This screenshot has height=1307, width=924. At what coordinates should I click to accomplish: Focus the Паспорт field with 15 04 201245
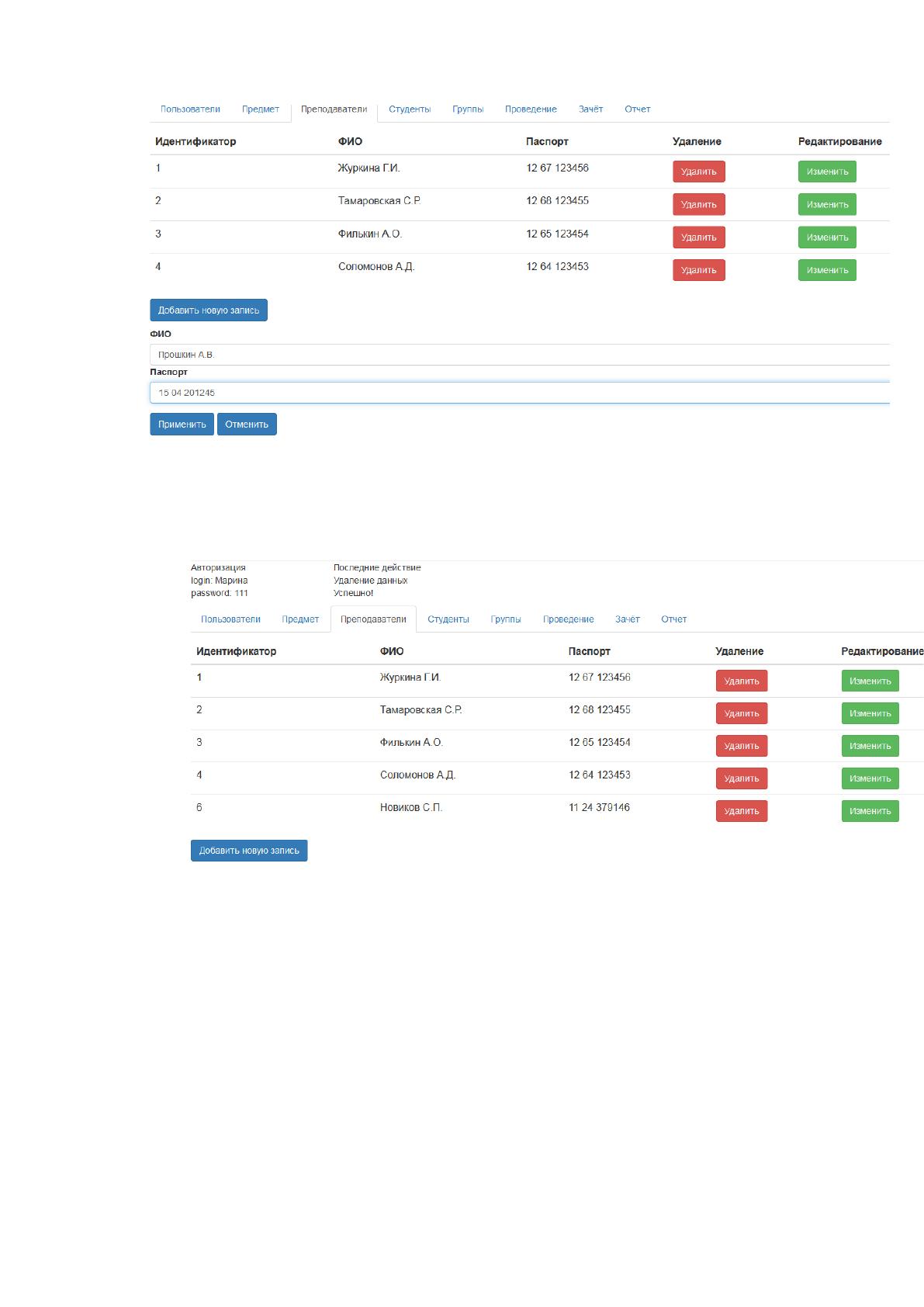pyautogui.click(x=520, y=393)
